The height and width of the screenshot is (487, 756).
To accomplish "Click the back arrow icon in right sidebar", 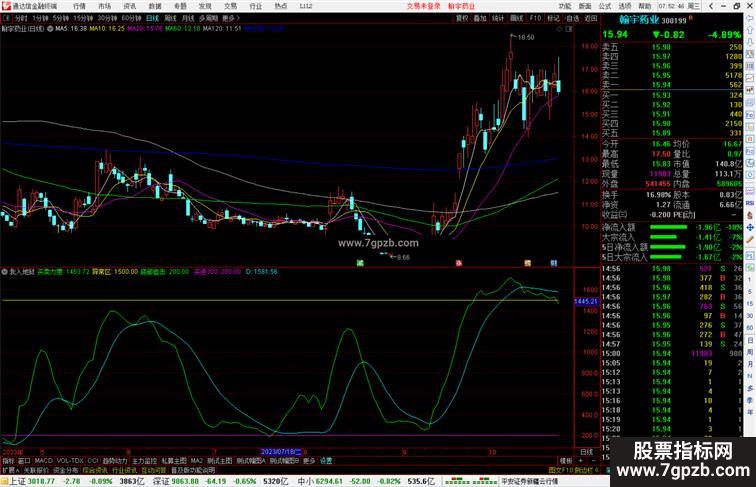I will coord(750,19).
